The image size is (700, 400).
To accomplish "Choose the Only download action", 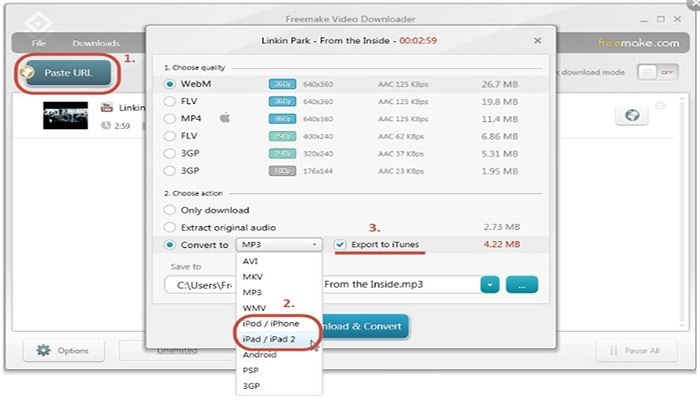I will 170,210.
